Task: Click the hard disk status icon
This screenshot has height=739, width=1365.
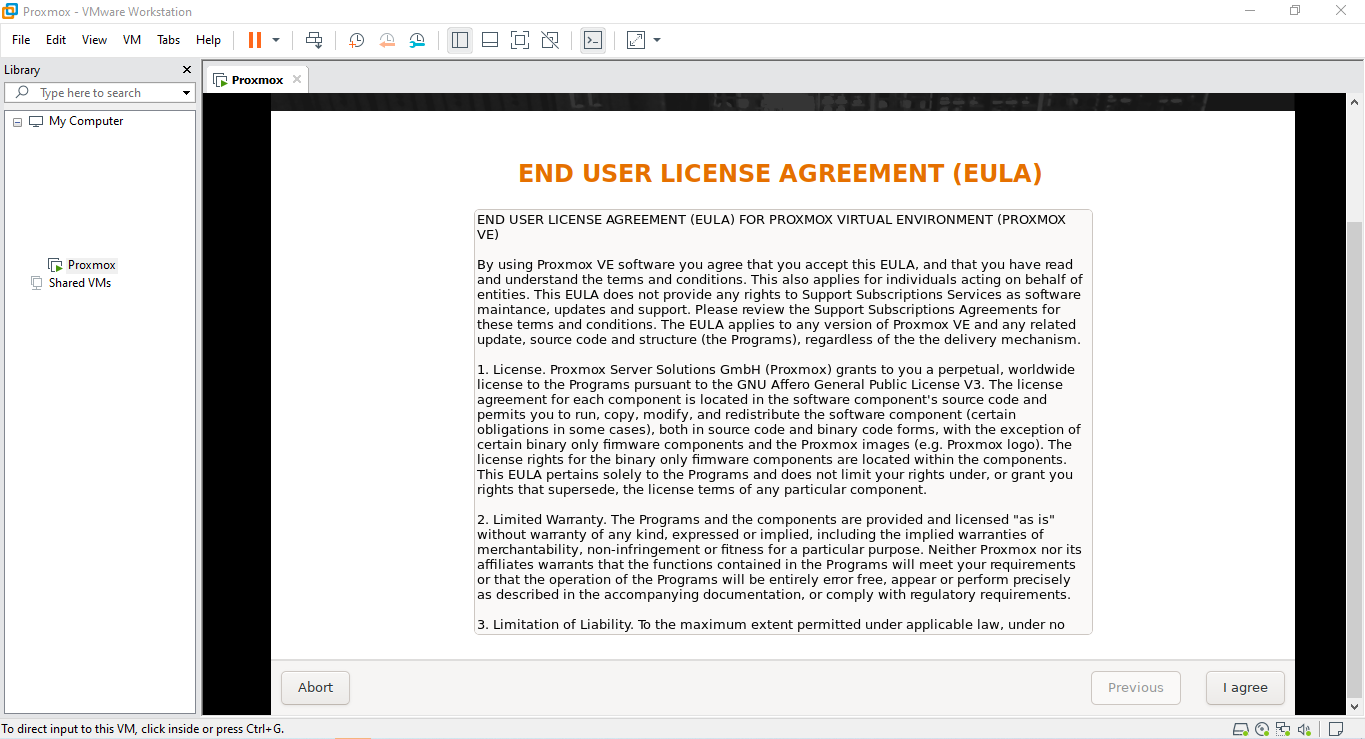Action: 1241,729
